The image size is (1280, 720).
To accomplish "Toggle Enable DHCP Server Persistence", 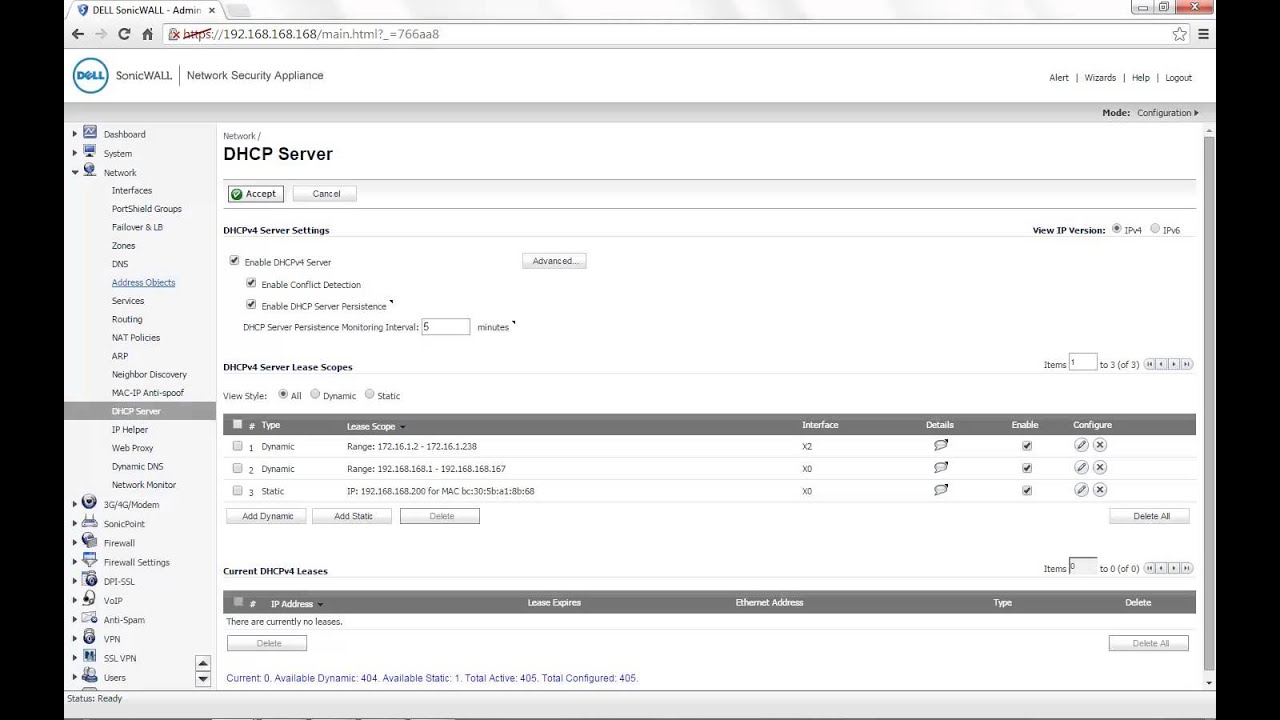I will [x=251, y=305].
